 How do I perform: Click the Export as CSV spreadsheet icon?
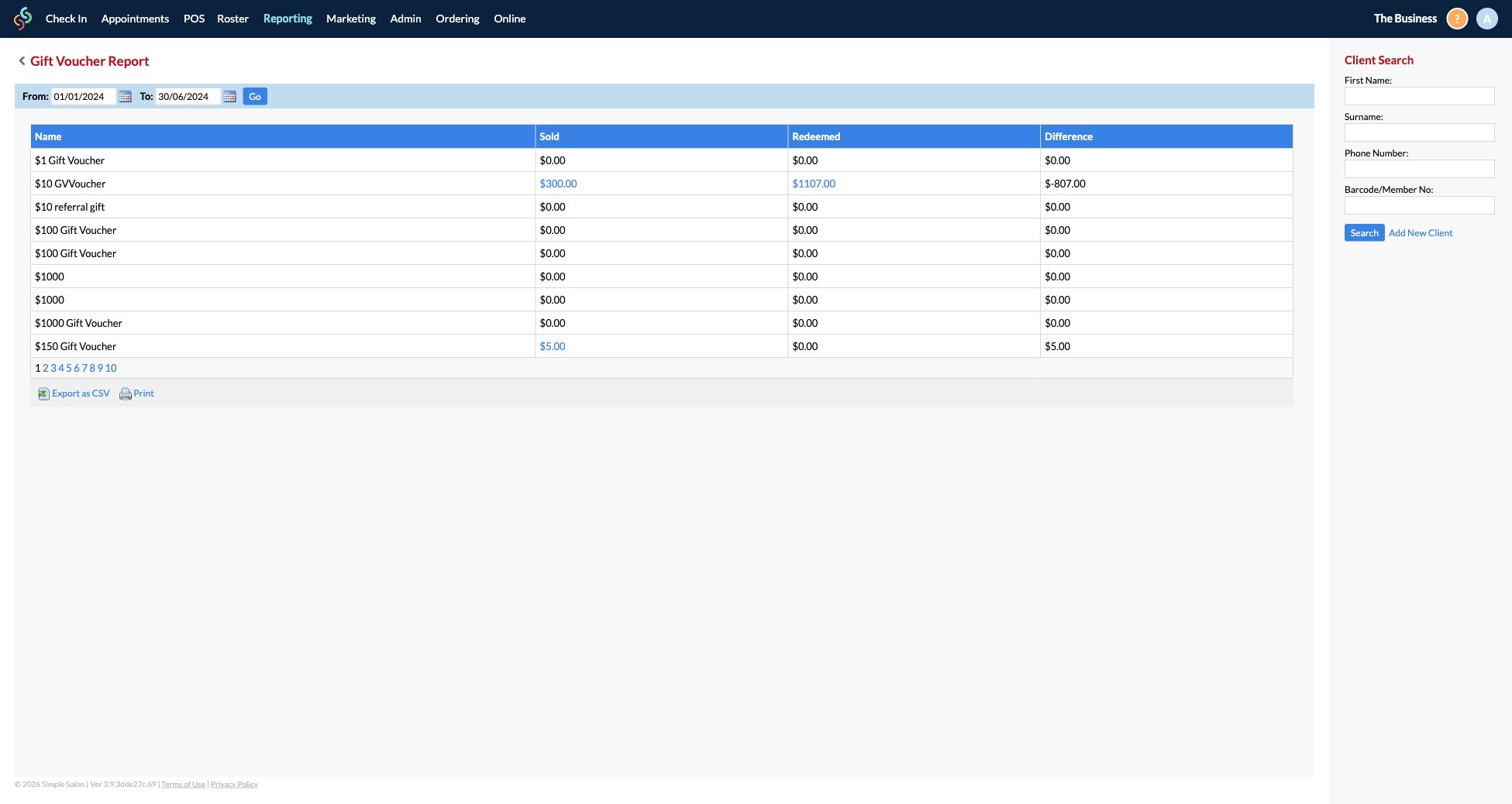[x=43, y=394]
